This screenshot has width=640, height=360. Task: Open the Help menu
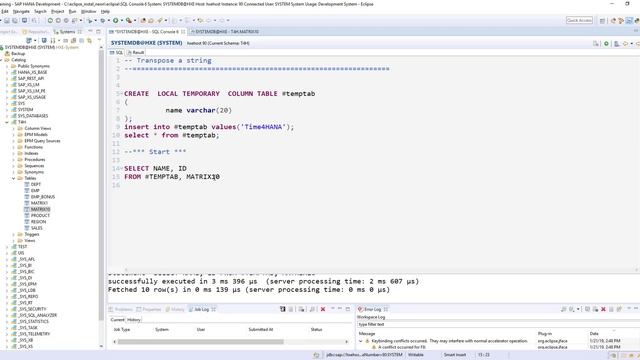pyautogui.click(x=105, y=11)
